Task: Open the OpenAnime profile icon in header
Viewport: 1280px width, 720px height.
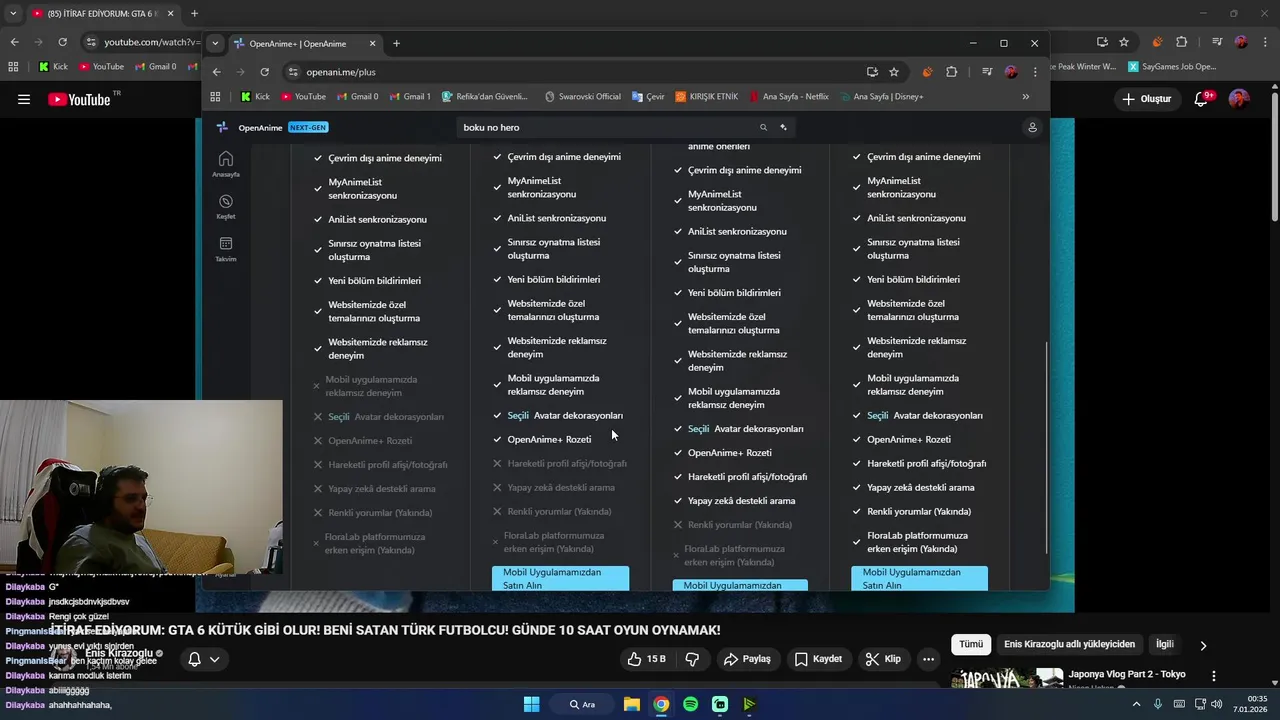Action: click(x=1032, y=127)
